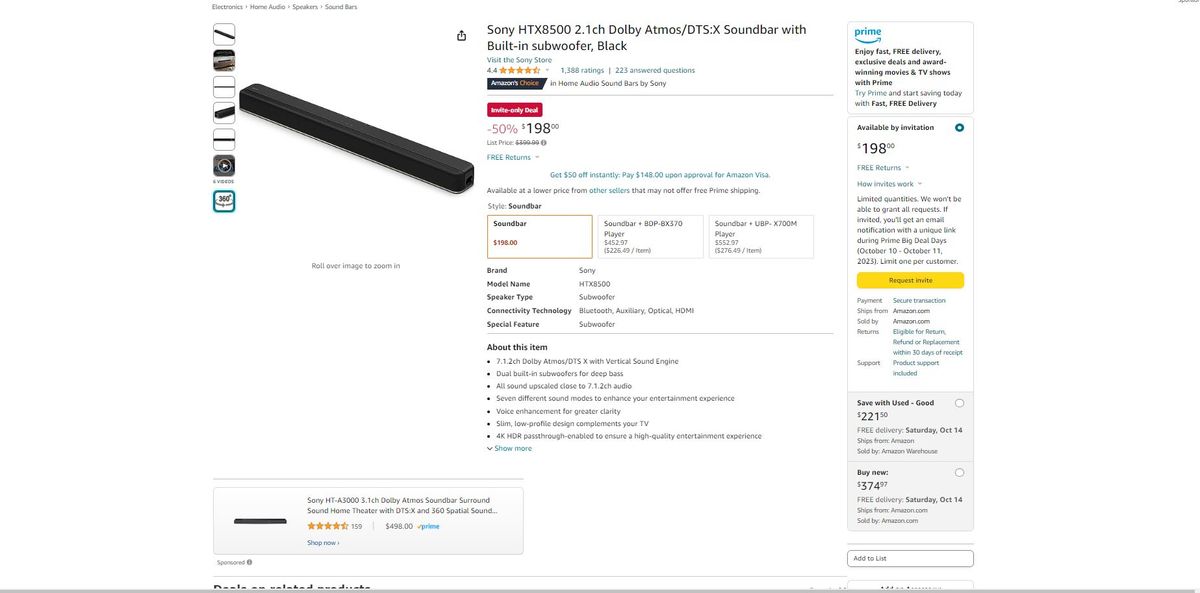Open the 360-degree view icon
1200x593 pixels.
[222, 200]
